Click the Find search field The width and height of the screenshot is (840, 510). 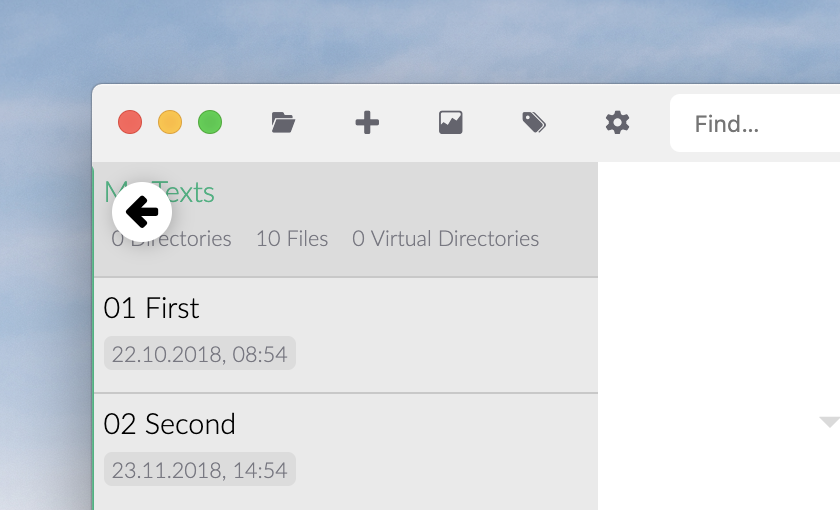[x=760, y=124]
